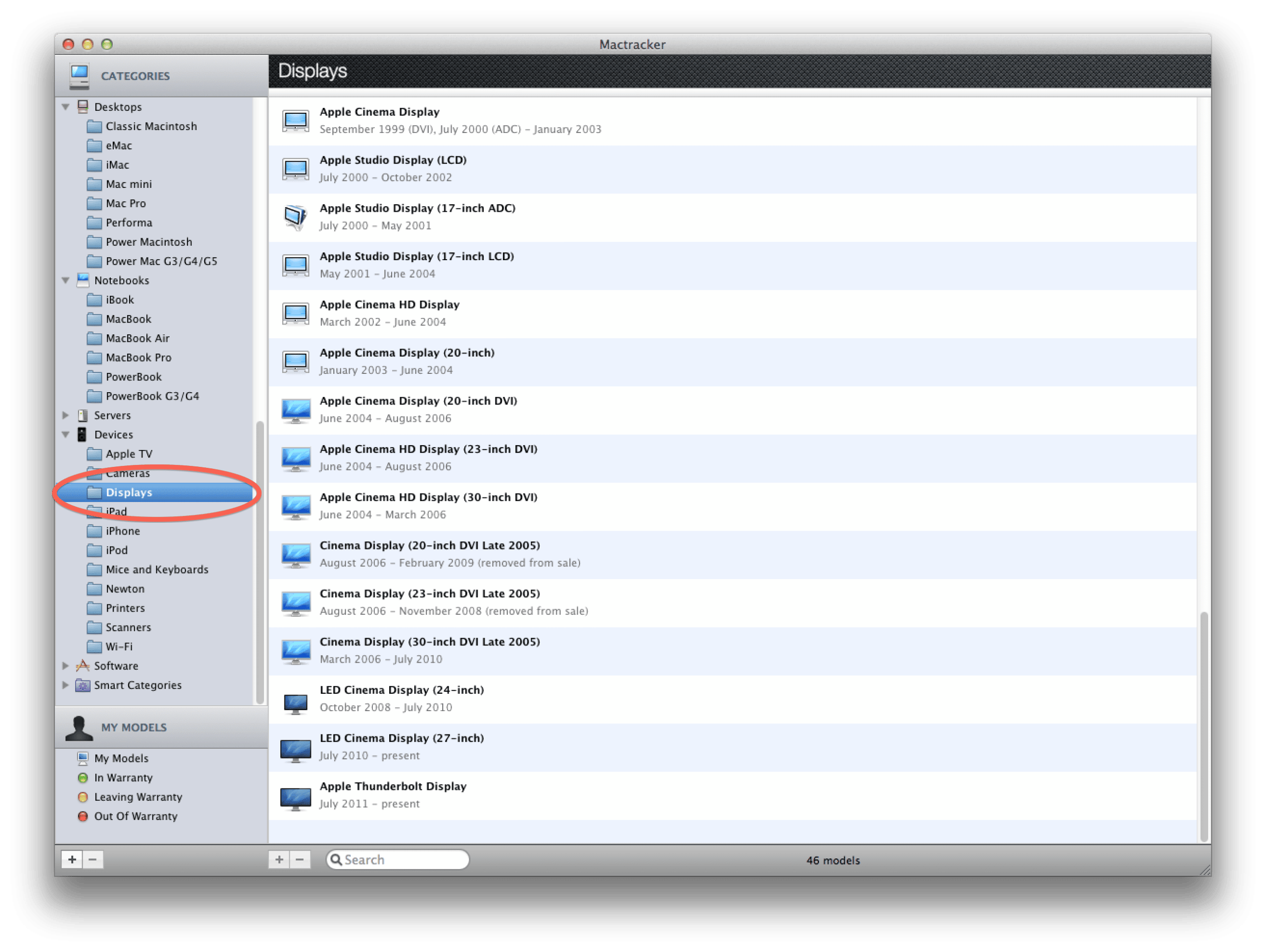Click into the Search field

(x=398, y=859)
